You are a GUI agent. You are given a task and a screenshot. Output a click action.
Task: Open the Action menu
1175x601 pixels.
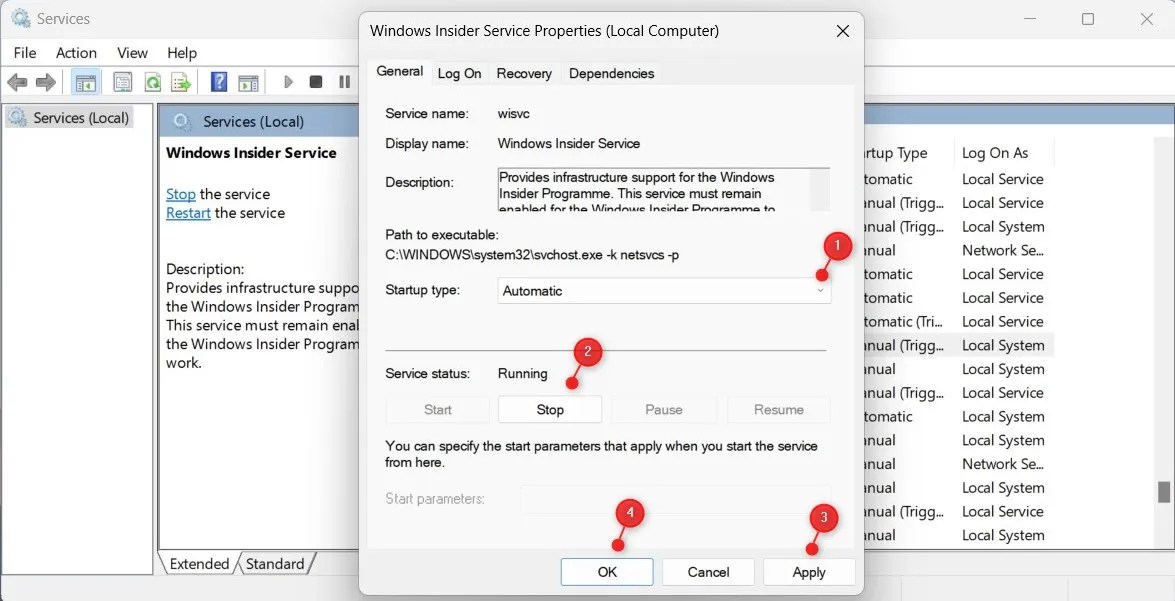point(75,52)
